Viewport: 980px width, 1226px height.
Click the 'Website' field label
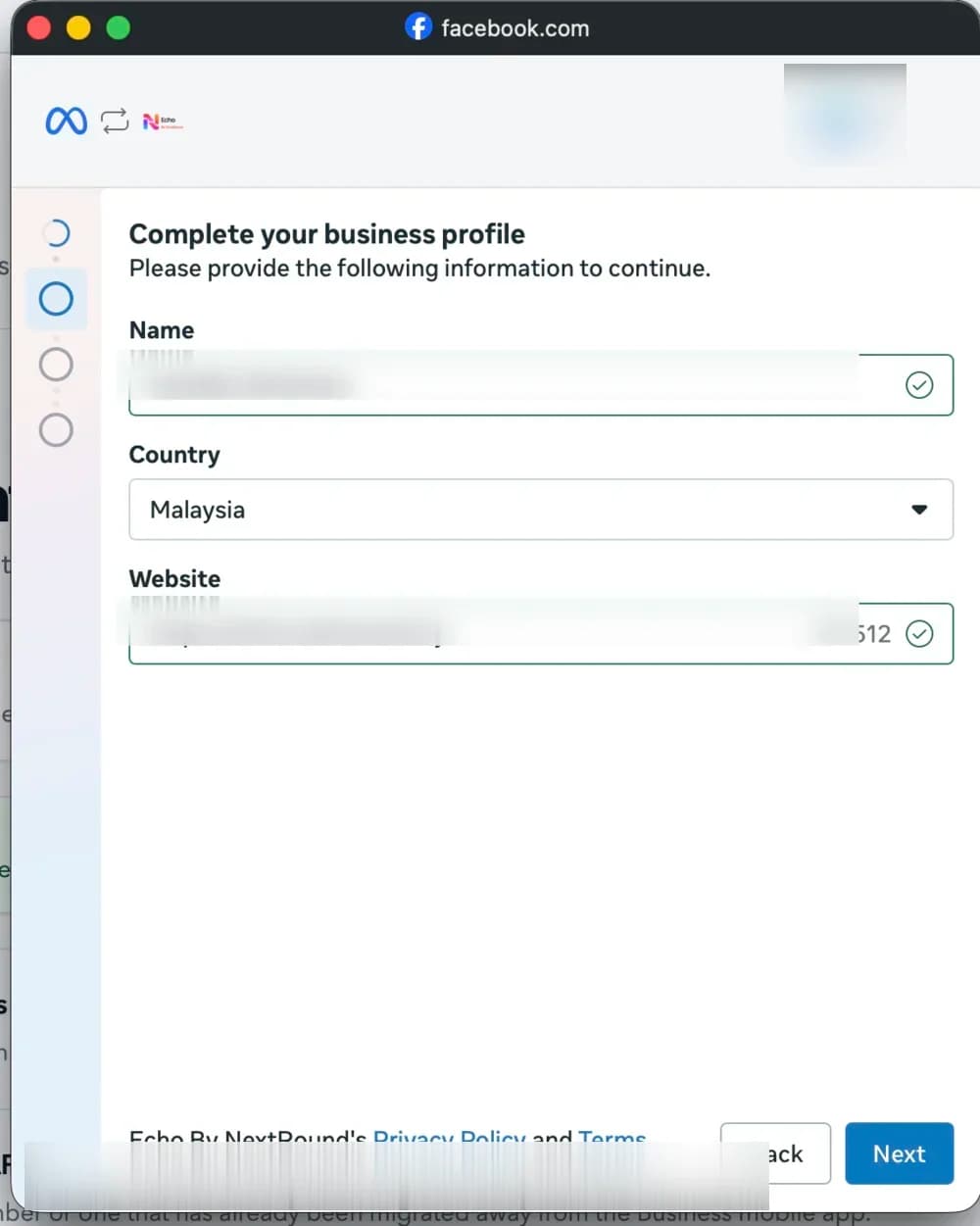[x=175, y=579]
